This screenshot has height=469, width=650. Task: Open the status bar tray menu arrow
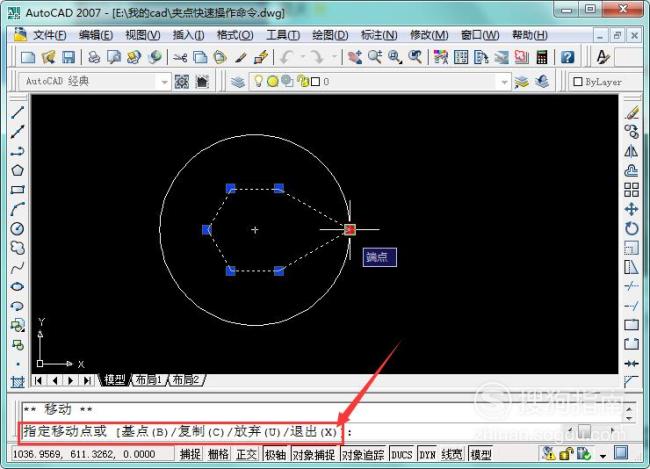(603, 456)
